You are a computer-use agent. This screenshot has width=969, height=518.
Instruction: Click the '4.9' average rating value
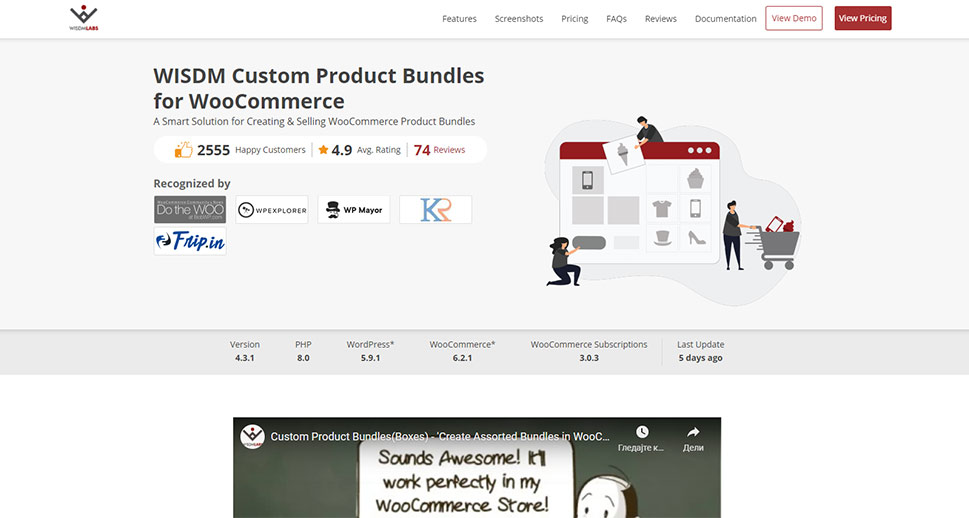[x=342, y=150]
